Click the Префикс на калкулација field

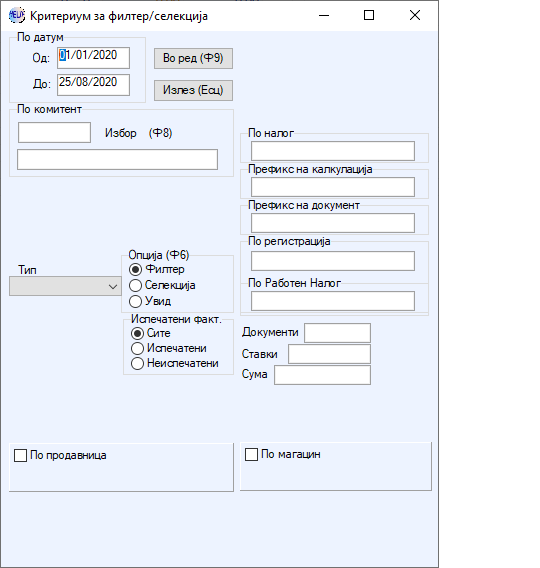333,187
